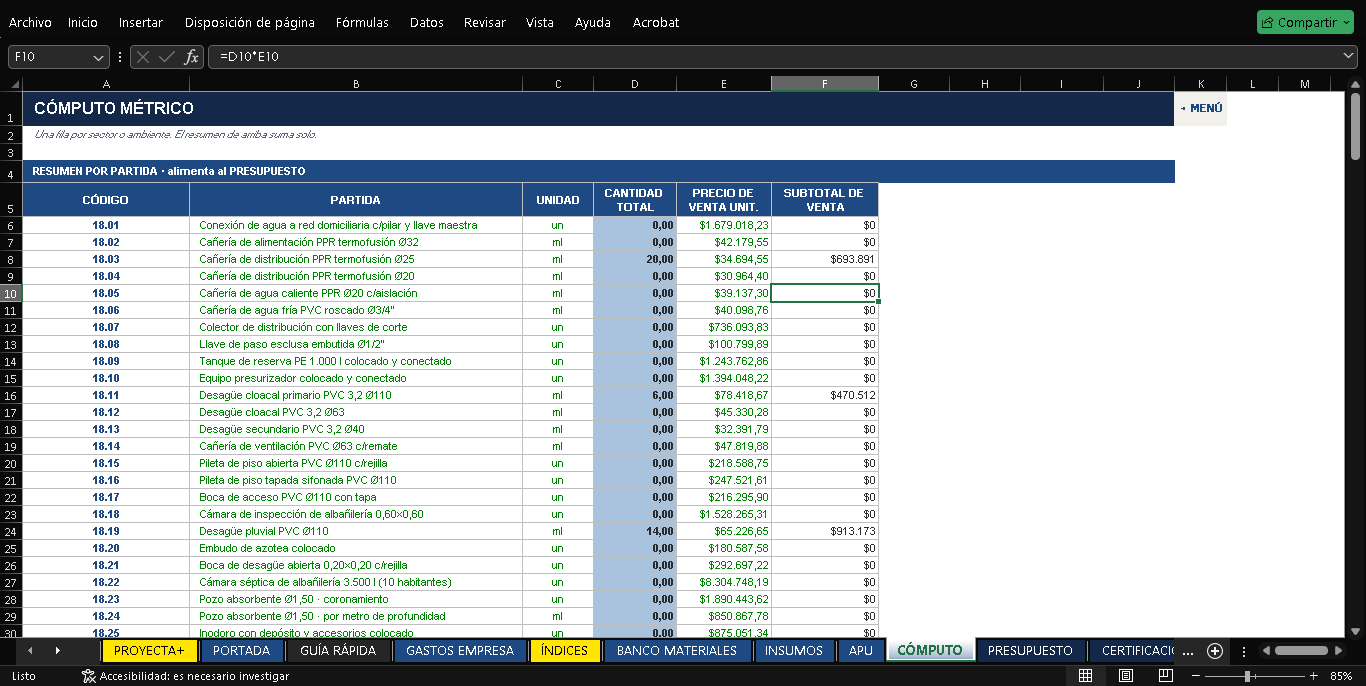Click the Select All corner triangle
The image size is (1366, 686).
tap(15, 84)
